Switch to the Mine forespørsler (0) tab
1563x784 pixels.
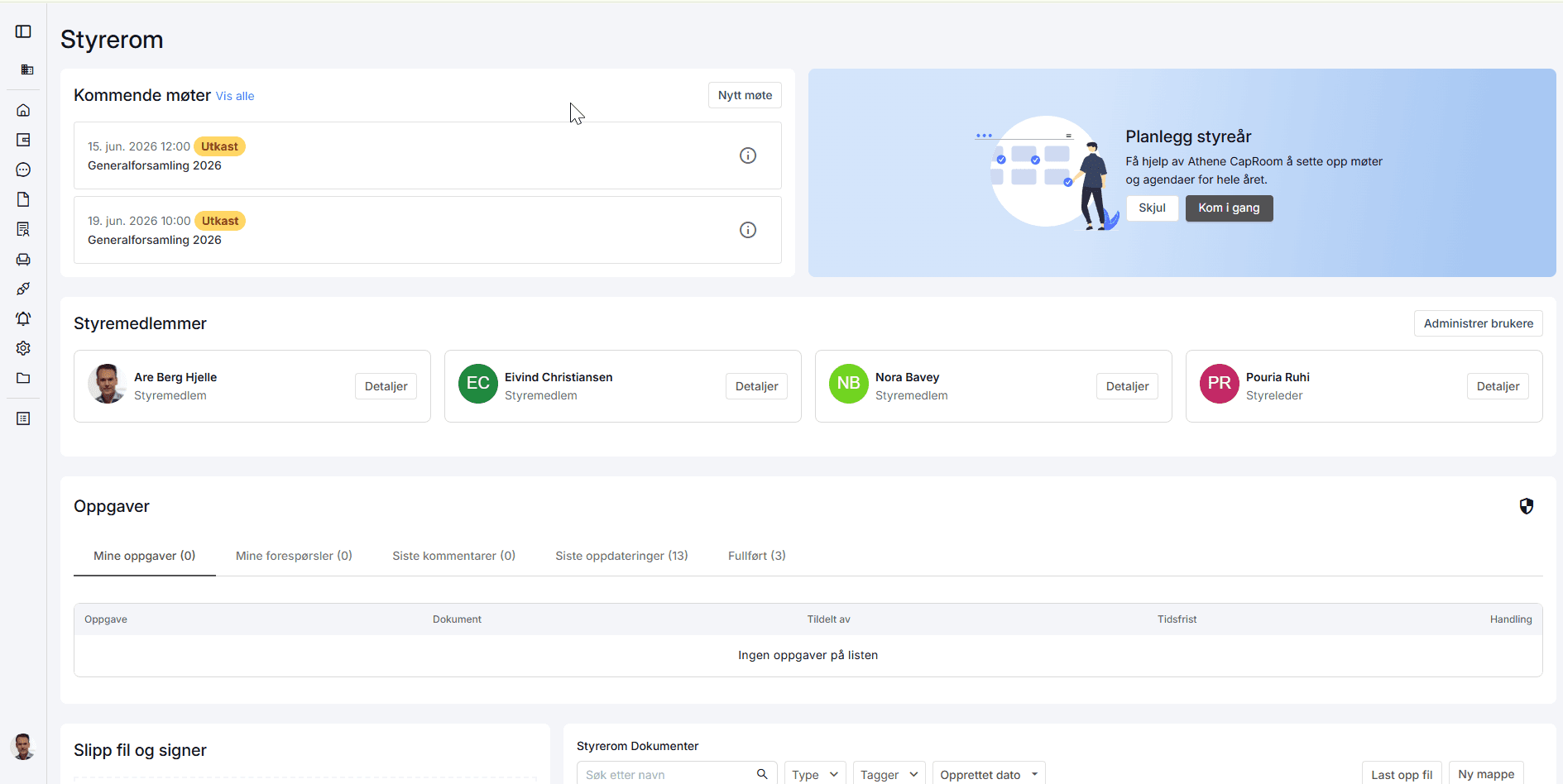[x=294, y=556]
